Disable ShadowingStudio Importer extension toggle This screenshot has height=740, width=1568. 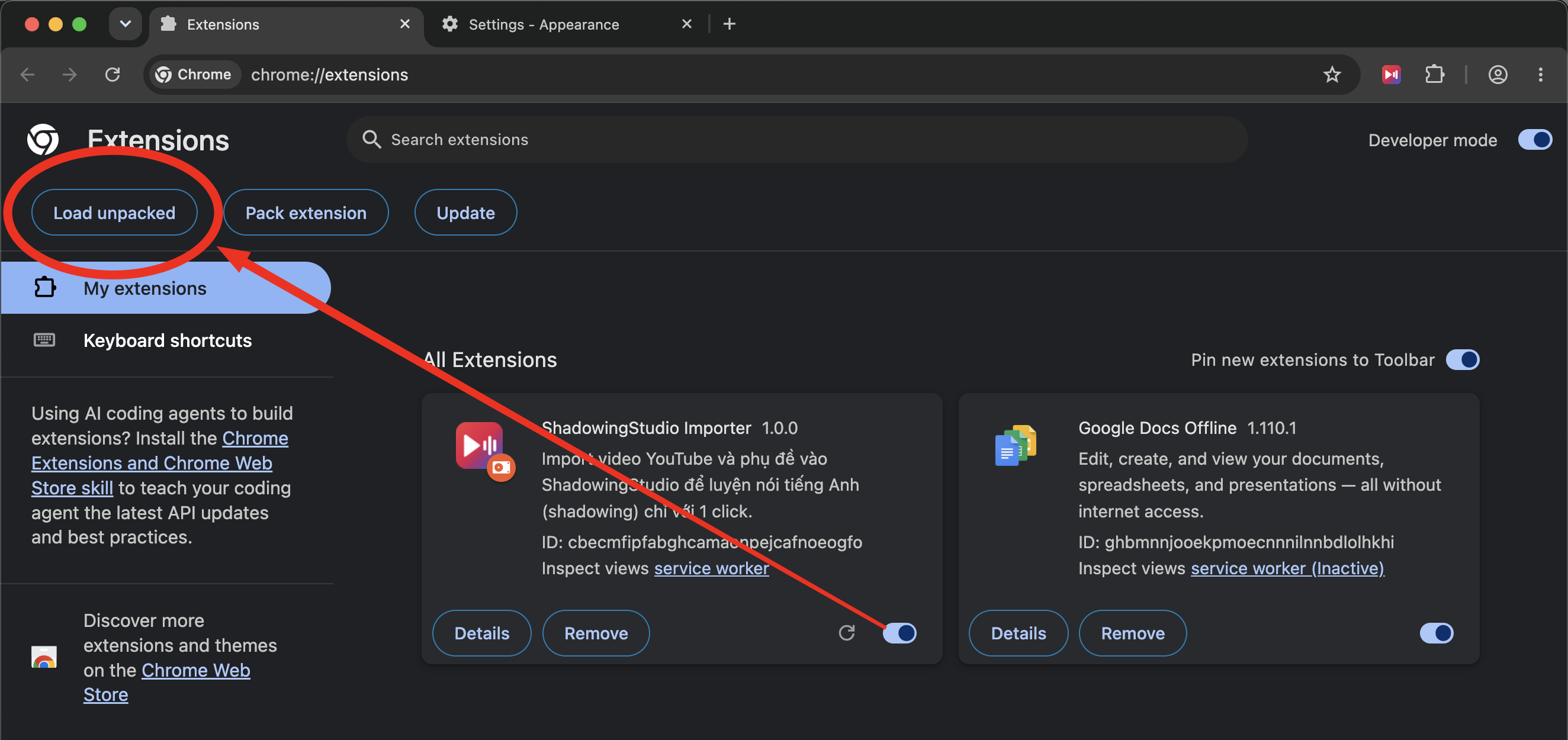point(899,633)
